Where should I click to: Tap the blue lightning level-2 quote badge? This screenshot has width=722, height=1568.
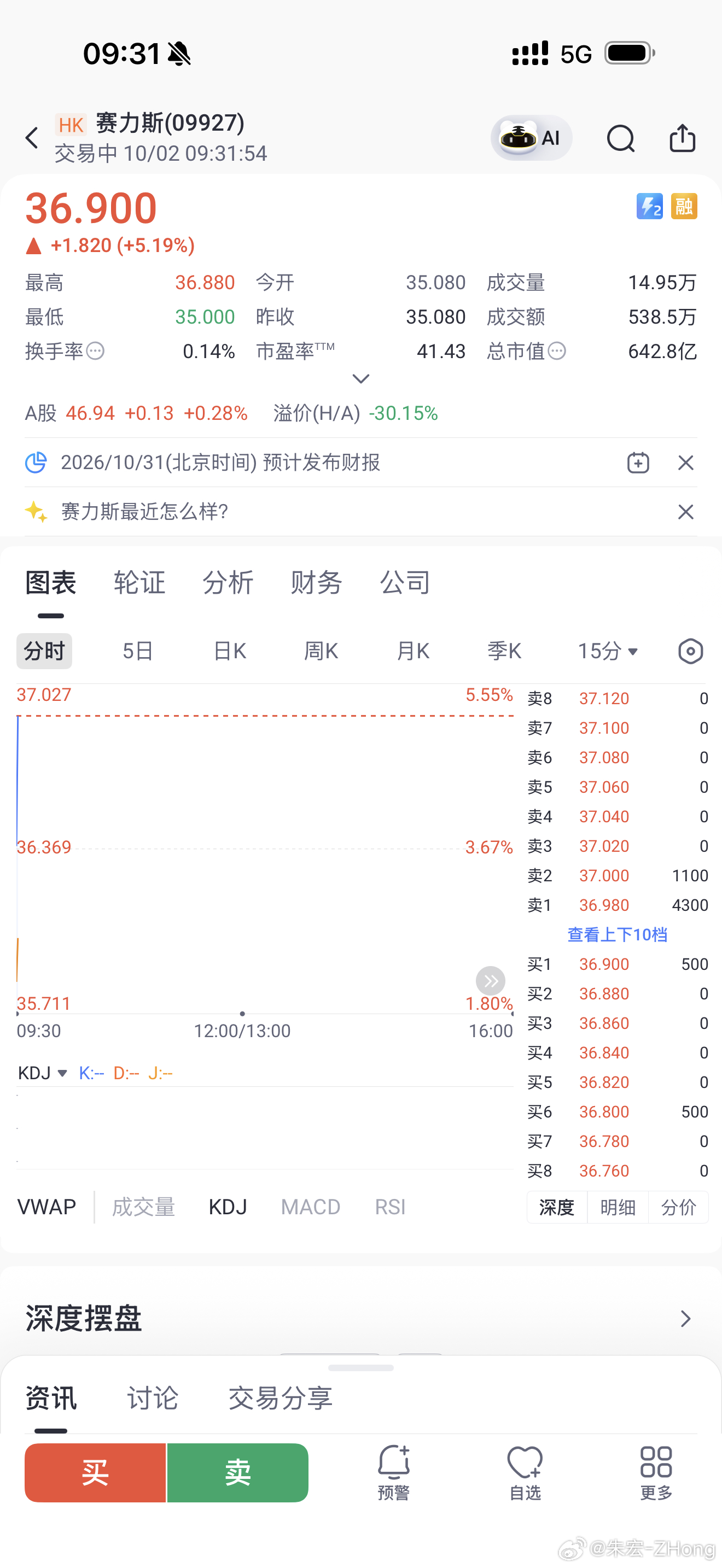click(650, 206)
